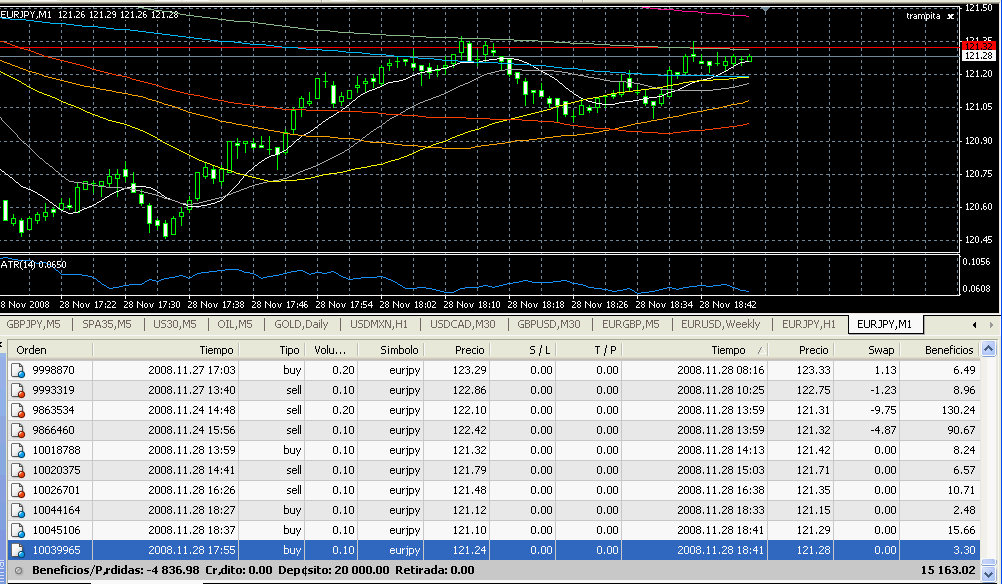Image resolution: width=1002 pixels, height=584 pixels.
Task: Click the icon of highlighted order 10039965
Action: (18, 550)
